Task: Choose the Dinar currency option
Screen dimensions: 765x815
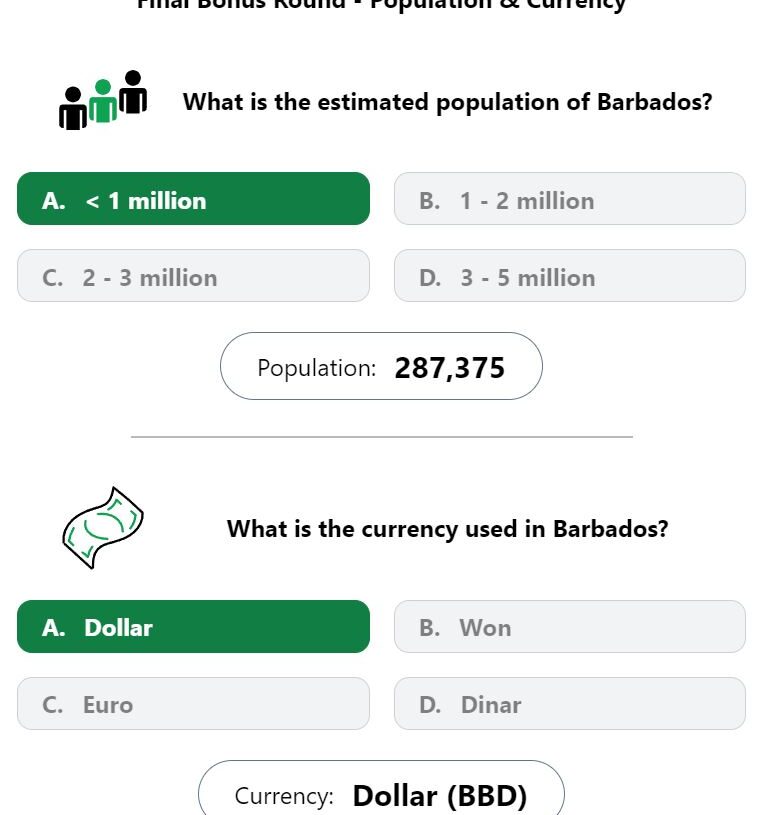Action: pos(570,703)
